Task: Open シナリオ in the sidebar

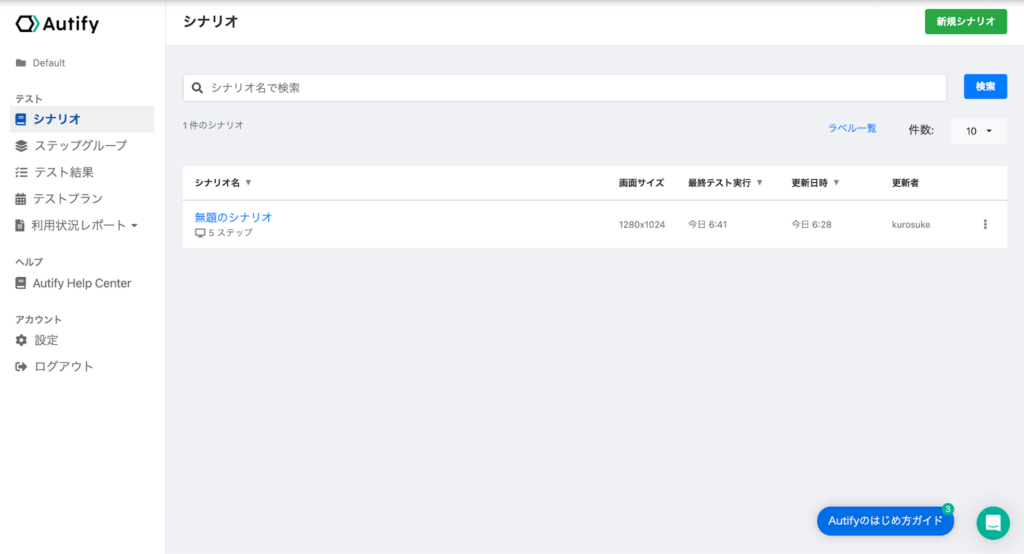Action: [82, 120]
